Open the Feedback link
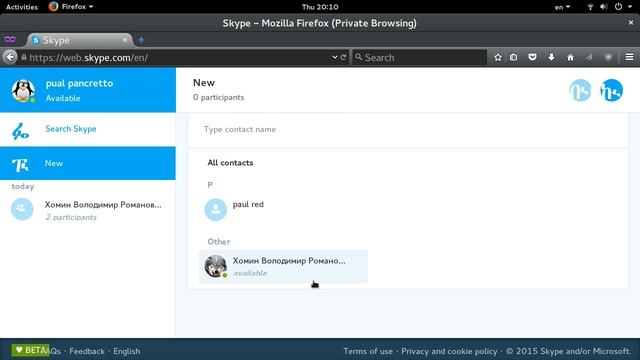Image resolution: width=640 pixels, height=360 pixels. 87,351
